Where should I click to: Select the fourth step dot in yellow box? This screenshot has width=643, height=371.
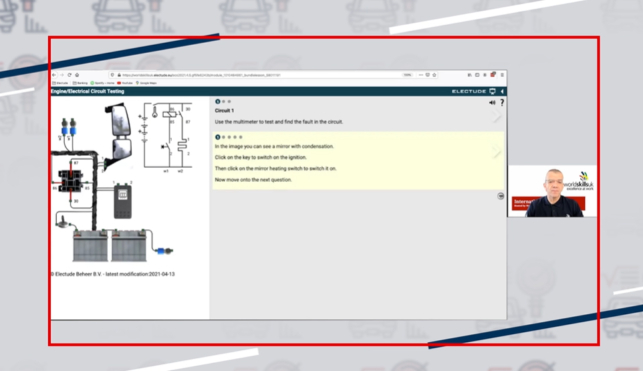pos(235,137)
